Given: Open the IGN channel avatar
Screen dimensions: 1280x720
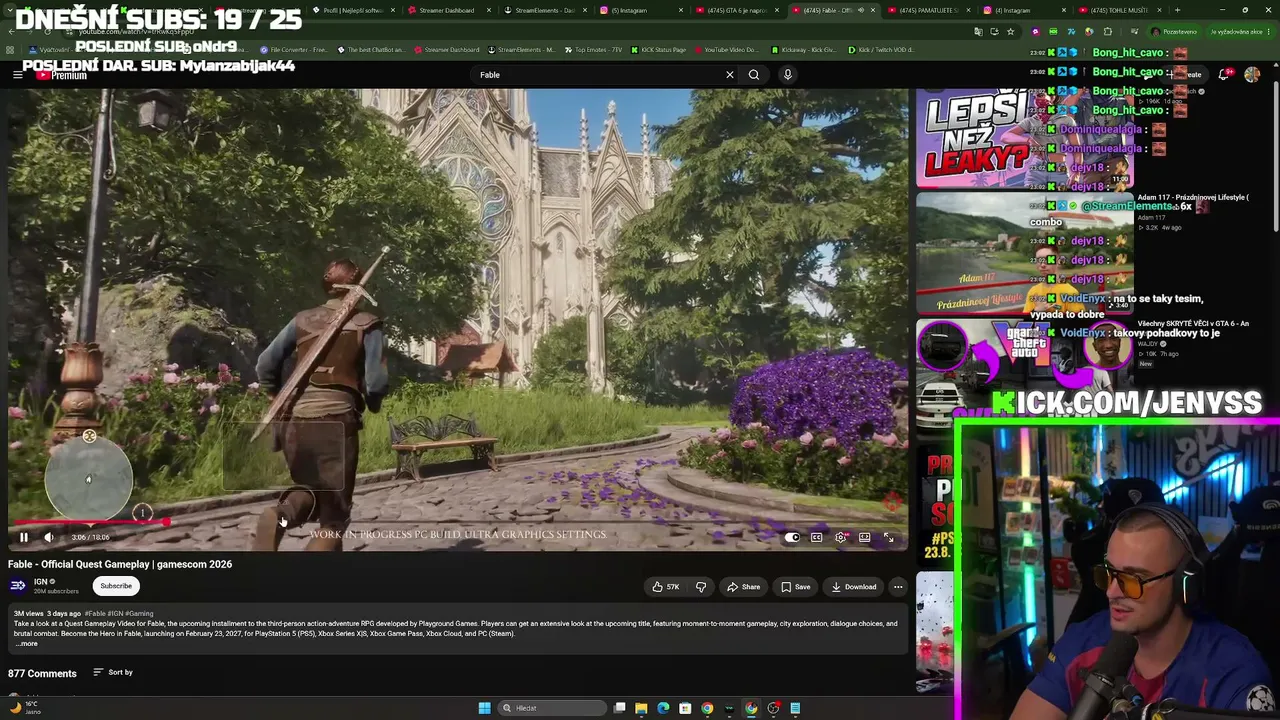Looking at the screenshot, I should (18, 586).
